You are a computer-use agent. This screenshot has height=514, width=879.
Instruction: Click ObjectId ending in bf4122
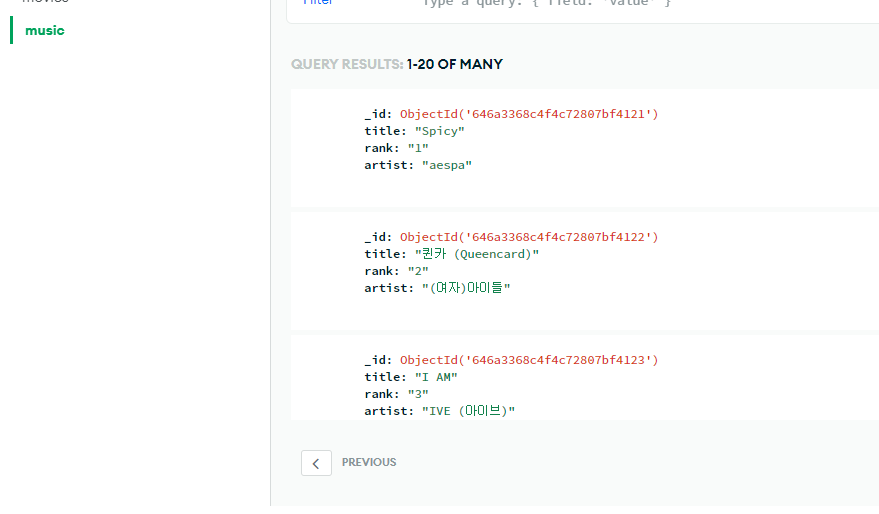coord(529,237)
